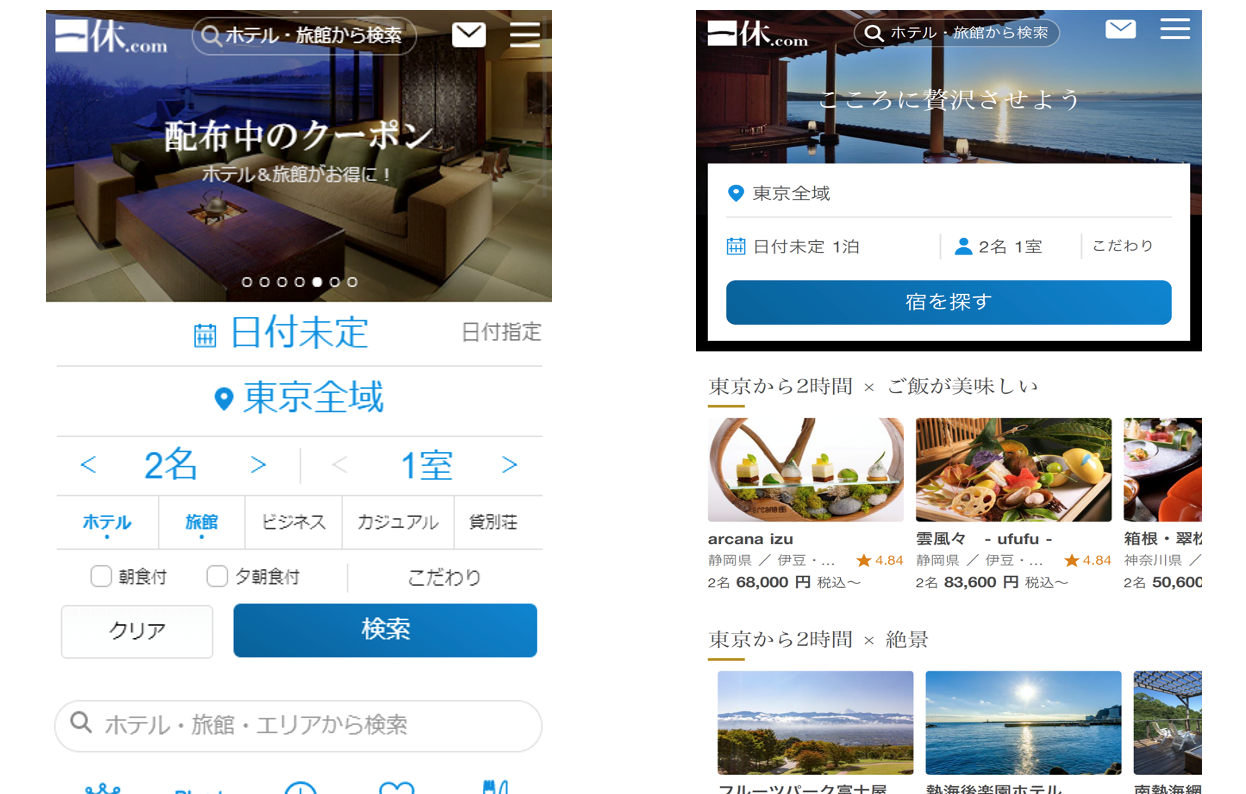
Task: Open hamburger menu in left screen header
Action: pos(525,35)
